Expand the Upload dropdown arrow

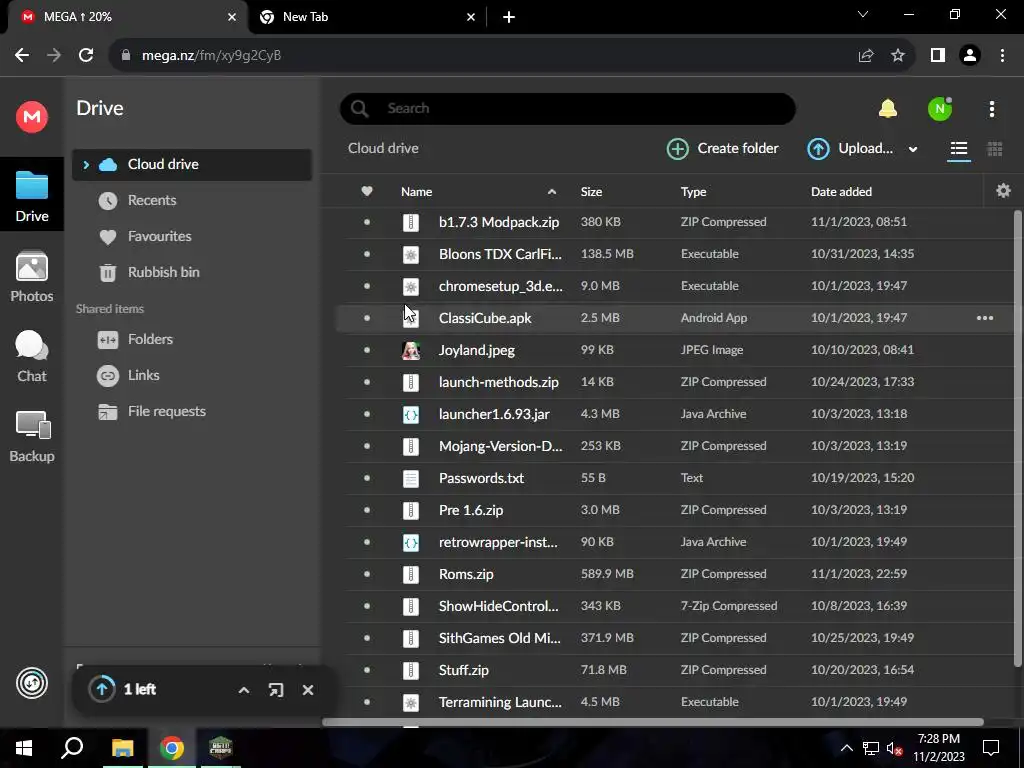coord(912,150)
